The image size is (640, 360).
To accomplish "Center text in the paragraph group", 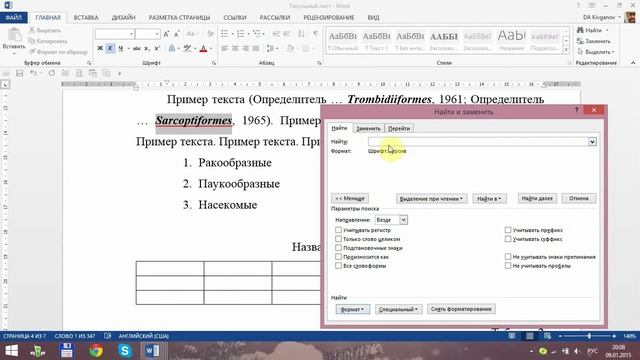I will pyautogui.click(x=235, y=48).
